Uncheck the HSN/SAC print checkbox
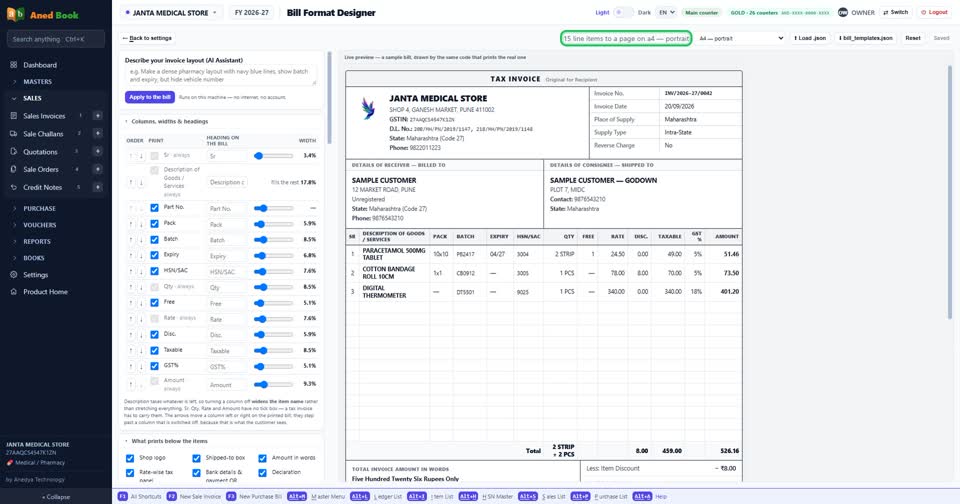 coord(154,271)
